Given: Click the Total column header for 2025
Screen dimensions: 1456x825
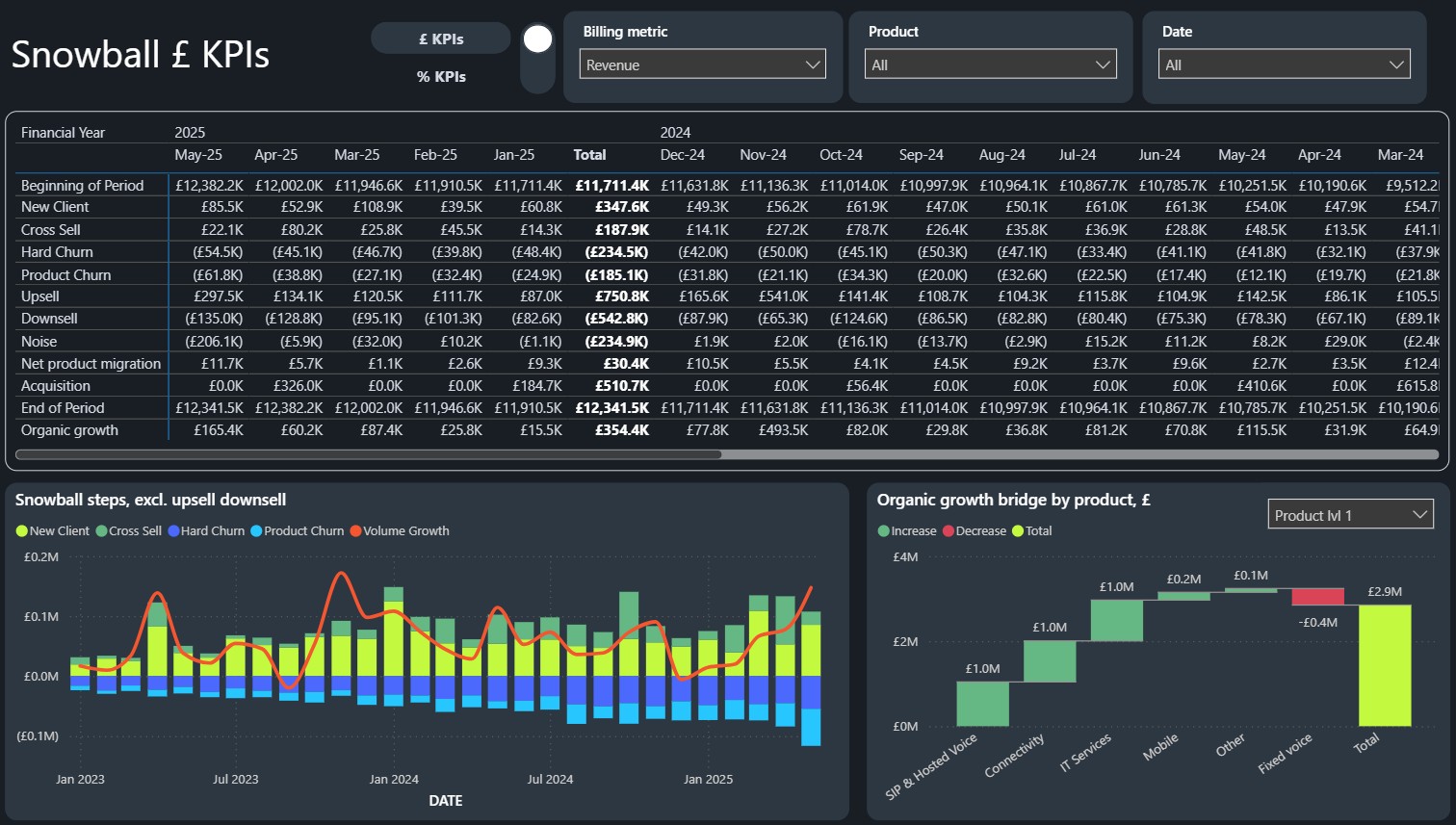Looking at the screenshot, I should [590, 155].
